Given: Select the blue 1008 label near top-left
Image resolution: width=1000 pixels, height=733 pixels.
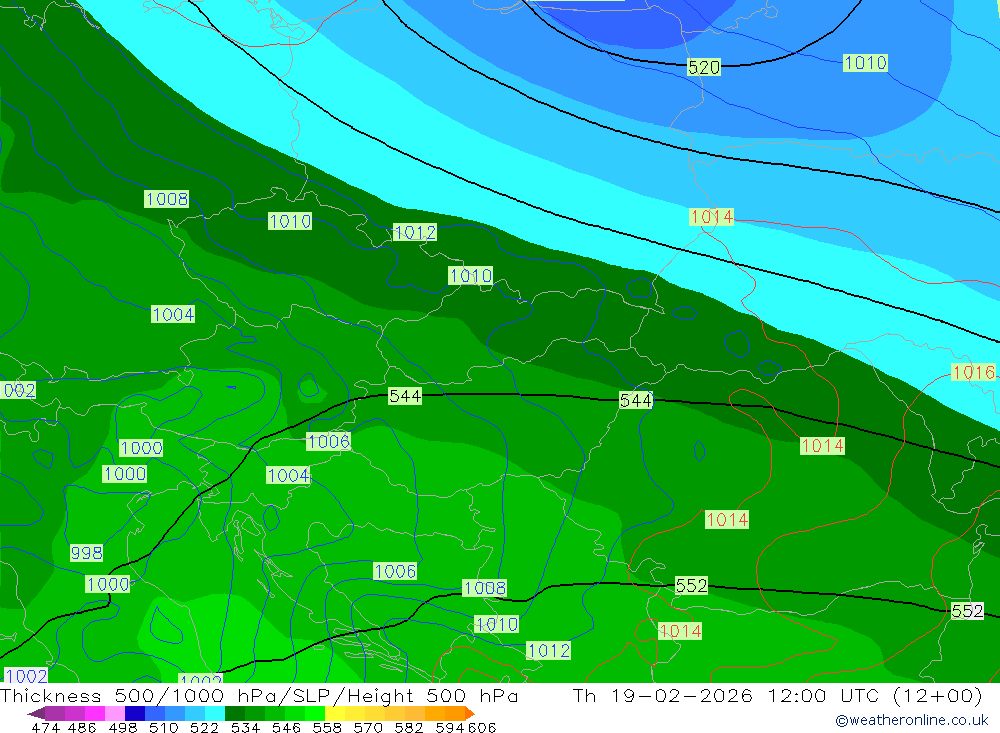Looking at the screenshot, I should (166, 199).
